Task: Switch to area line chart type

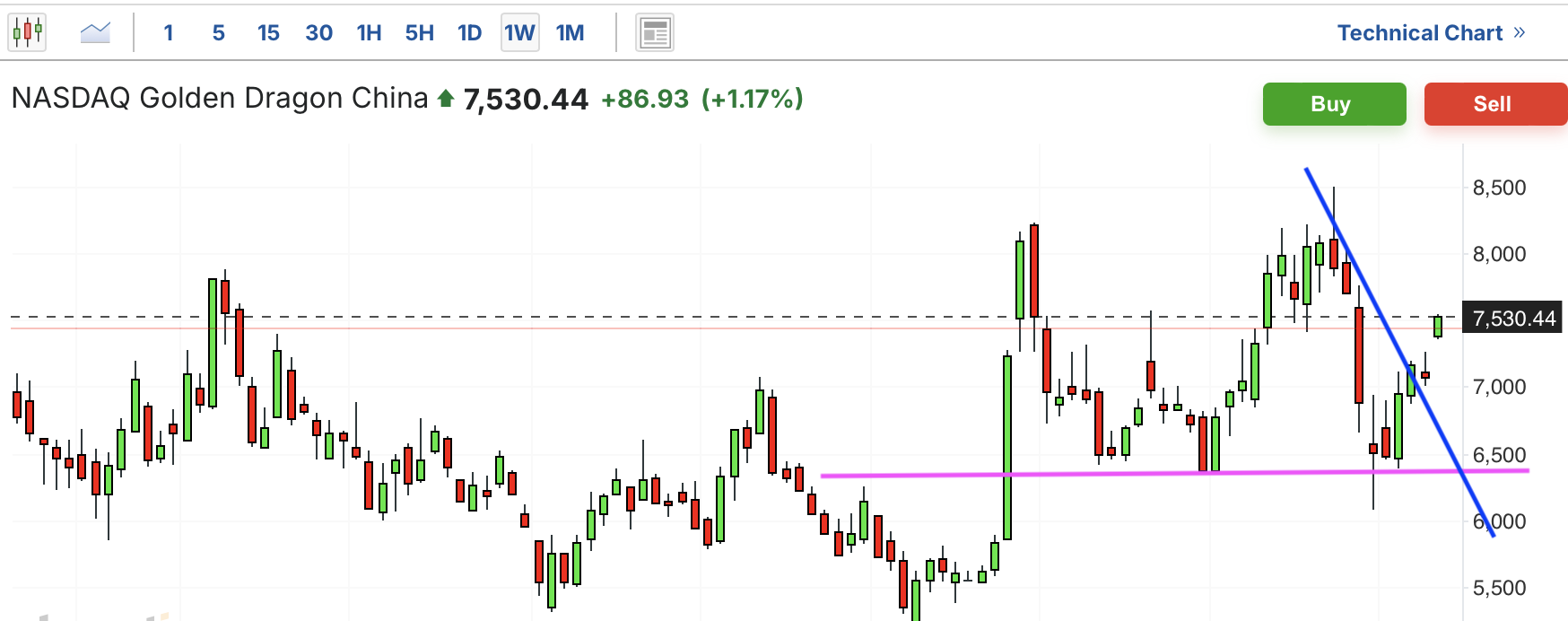Action: coord(95,33)
